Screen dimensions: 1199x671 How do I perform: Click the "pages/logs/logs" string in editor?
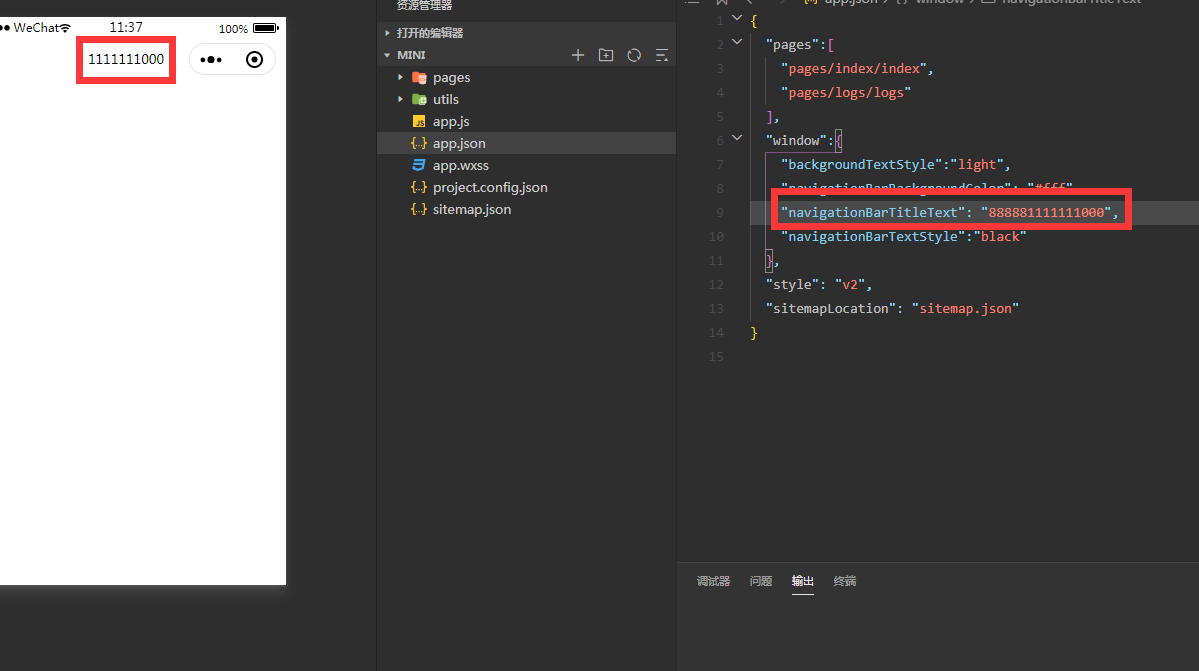(x=846, y=92)
